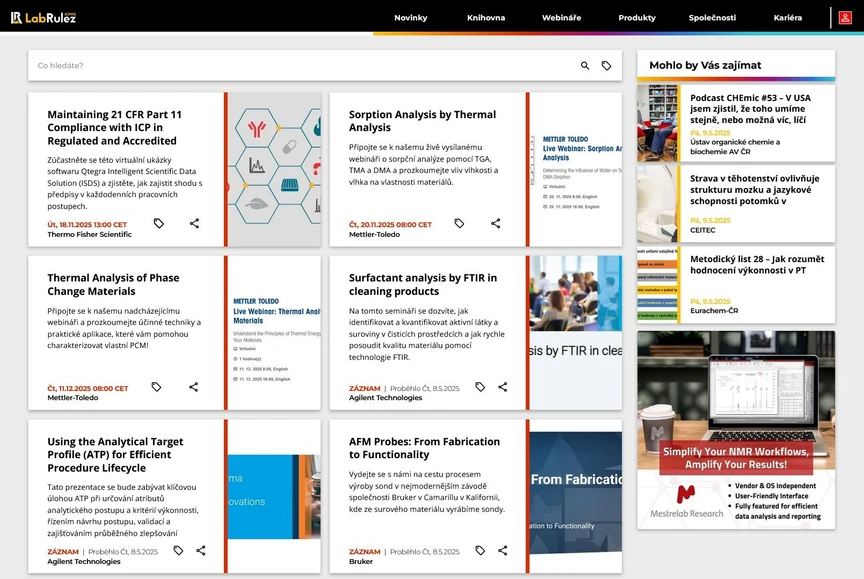Open the Knihovna menu item
Image resolution: width=864 pixels, height=579 pixels.
pos(486,18)
